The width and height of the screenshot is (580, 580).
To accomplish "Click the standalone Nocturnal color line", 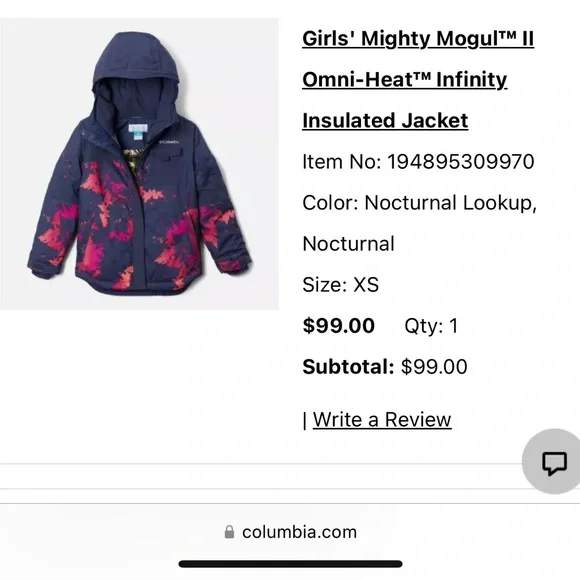I will pyautogui.click(x=348, y=244).
